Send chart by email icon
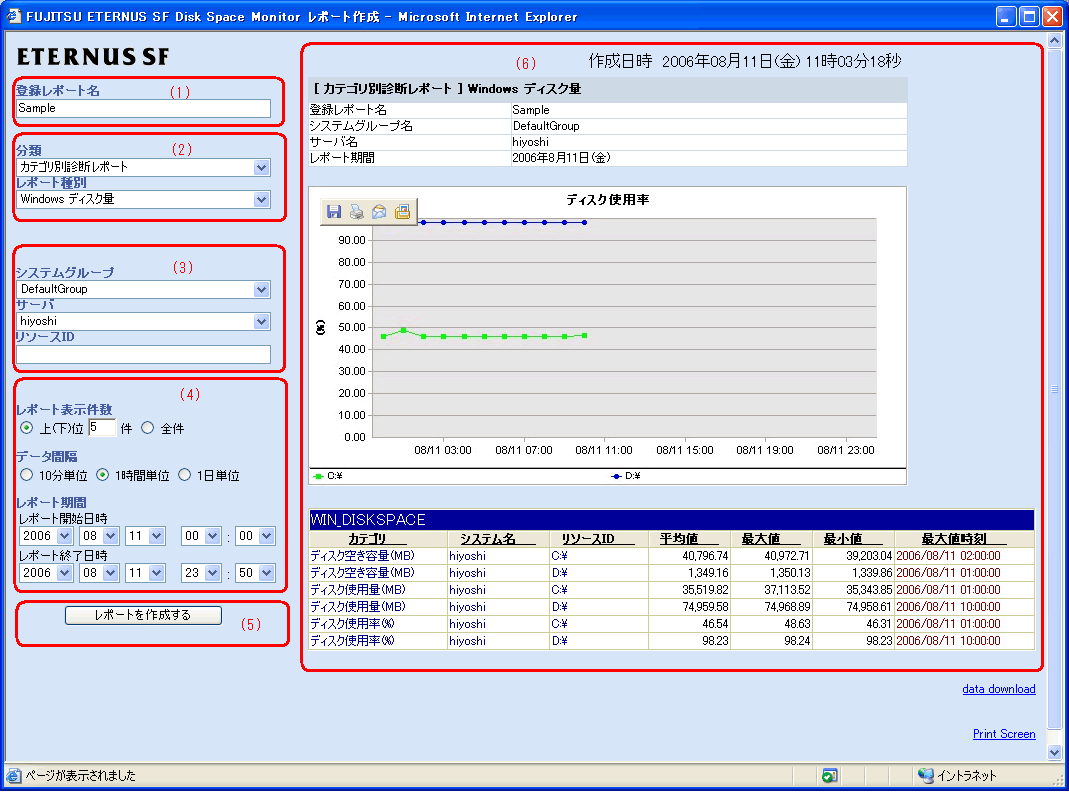 click(x=379, y=212)
